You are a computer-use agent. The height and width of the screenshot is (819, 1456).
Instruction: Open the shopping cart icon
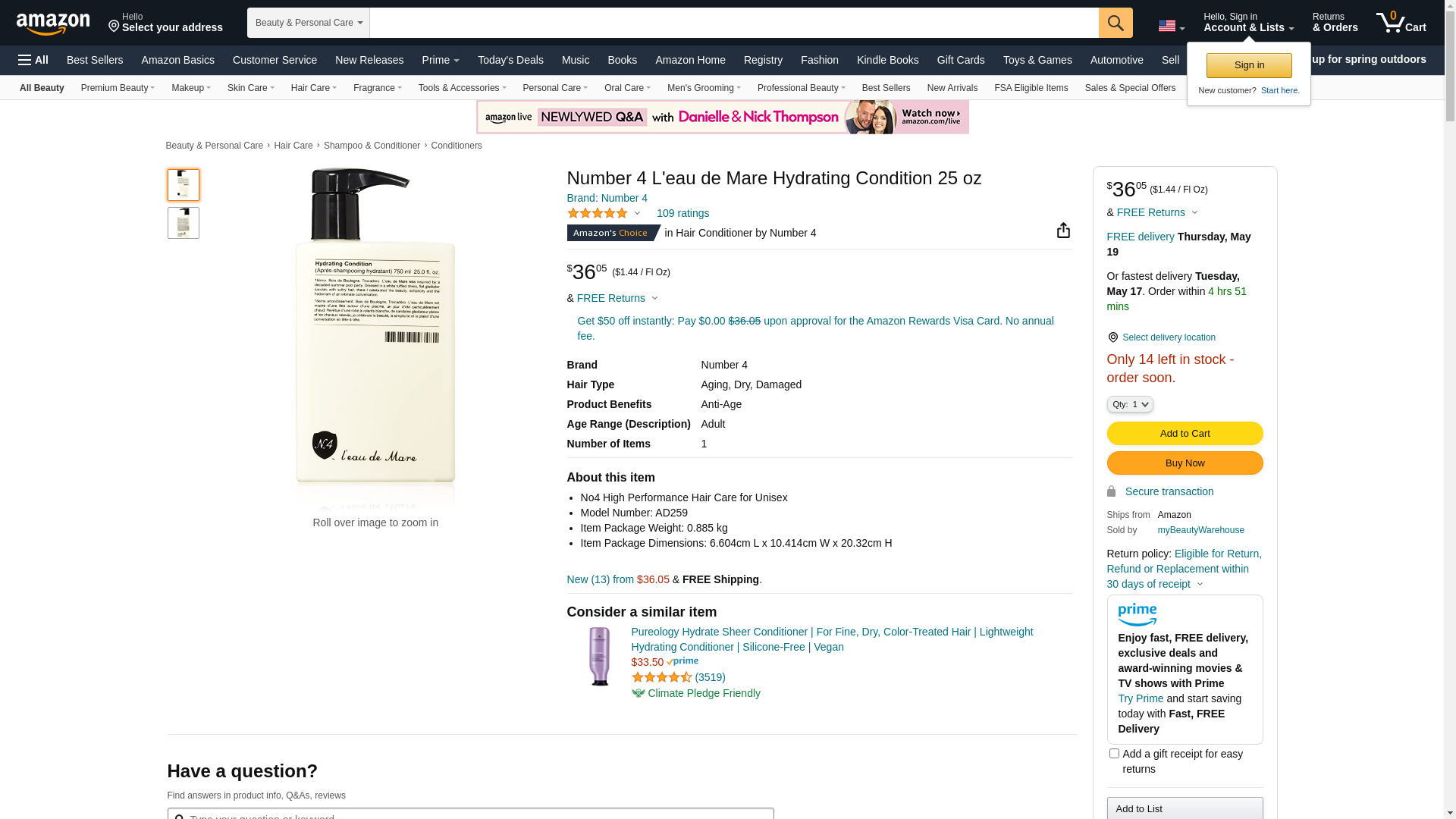[1400, 23]
